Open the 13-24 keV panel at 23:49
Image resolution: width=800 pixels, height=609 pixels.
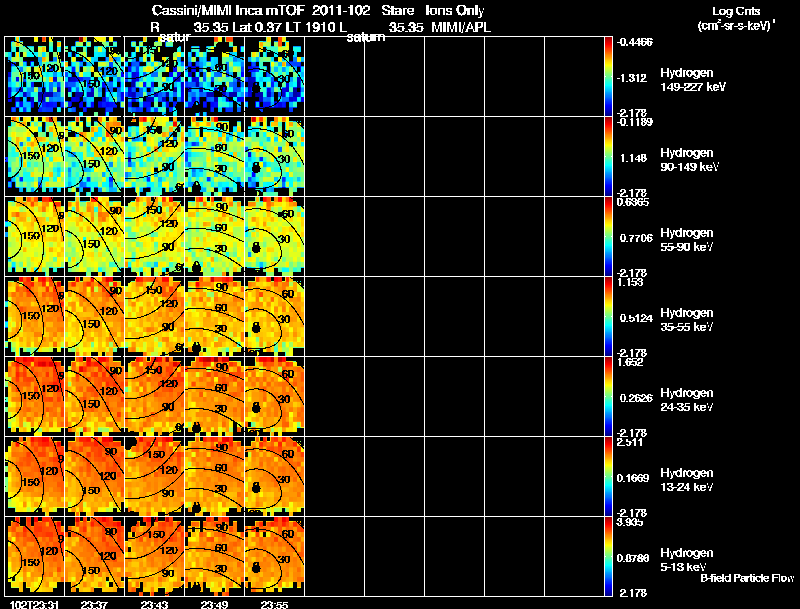[214, 476]
